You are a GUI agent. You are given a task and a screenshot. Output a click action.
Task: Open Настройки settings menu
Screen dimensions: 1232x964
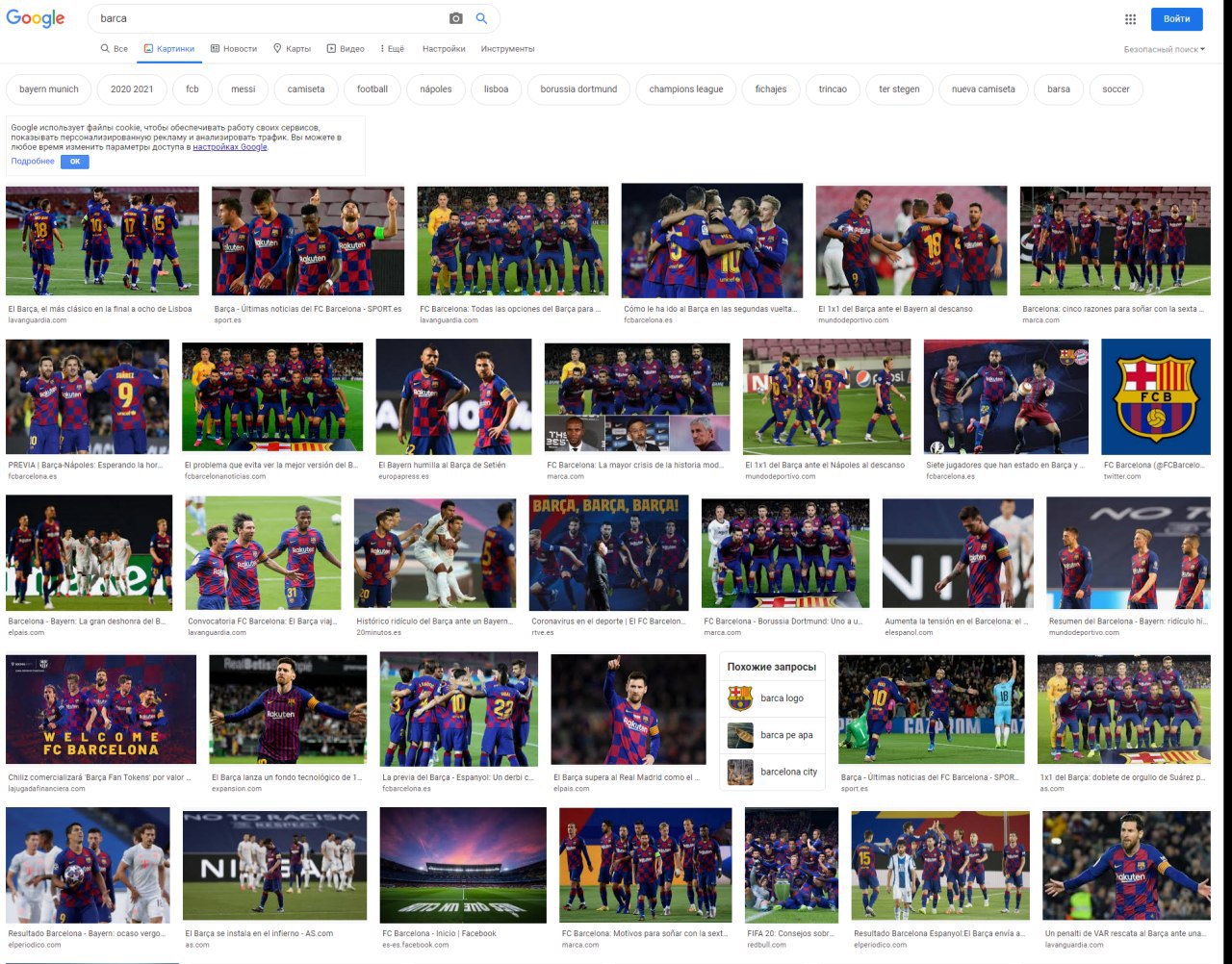[444, 48]
